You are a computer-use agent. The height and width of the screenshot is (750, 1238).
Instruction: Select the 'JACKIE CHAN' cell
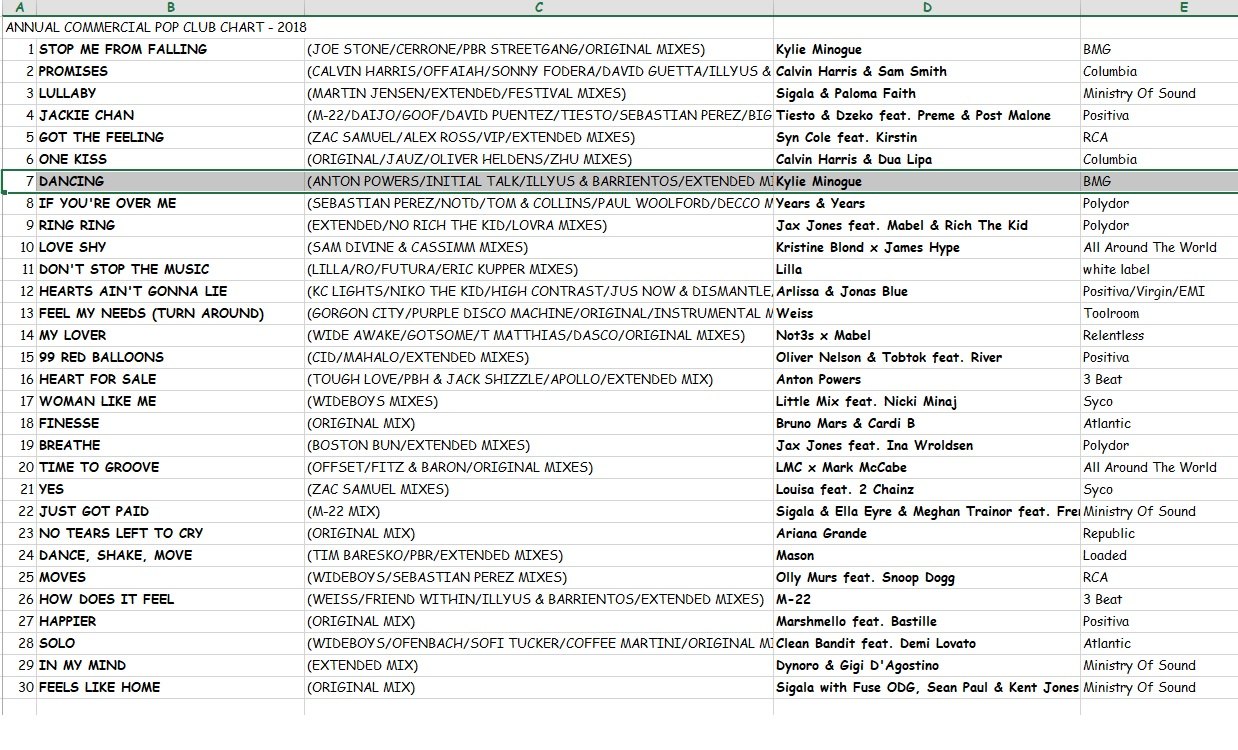(170, 115)
